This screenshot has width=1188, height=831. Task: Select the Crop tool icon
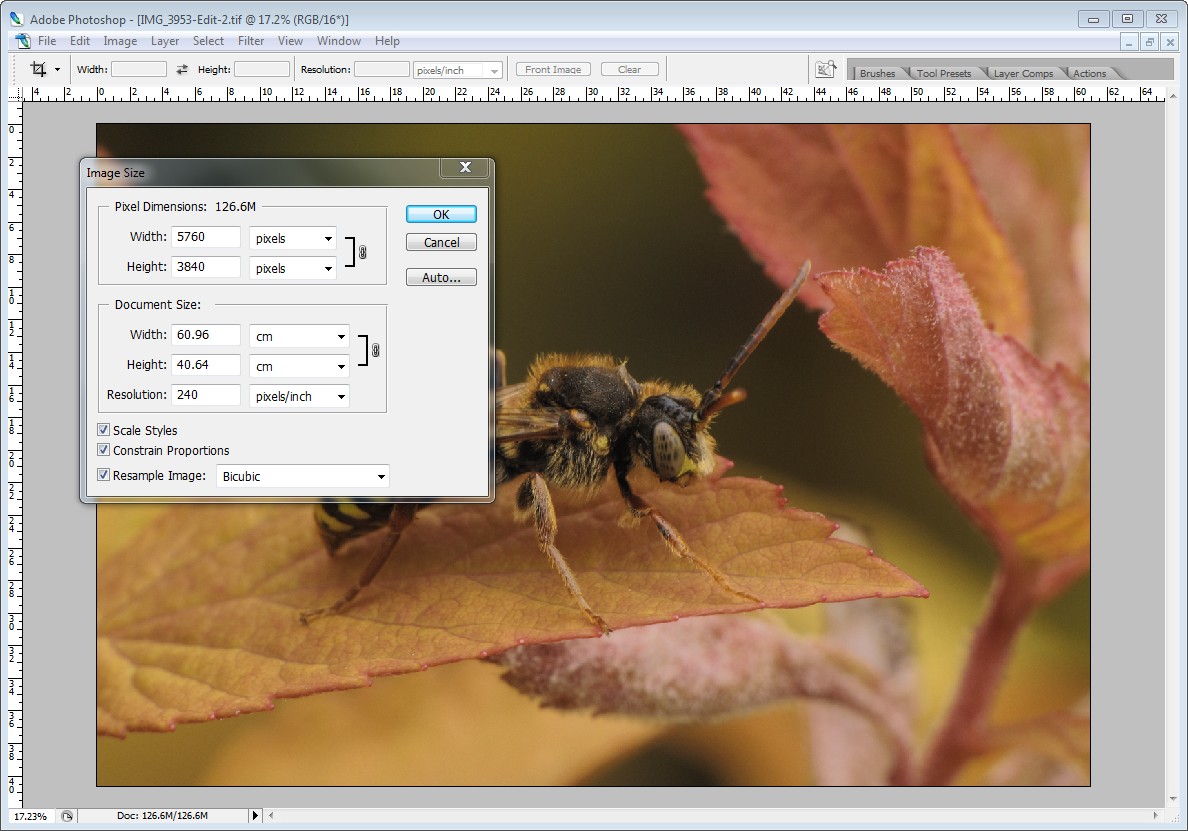pos(39,69)
